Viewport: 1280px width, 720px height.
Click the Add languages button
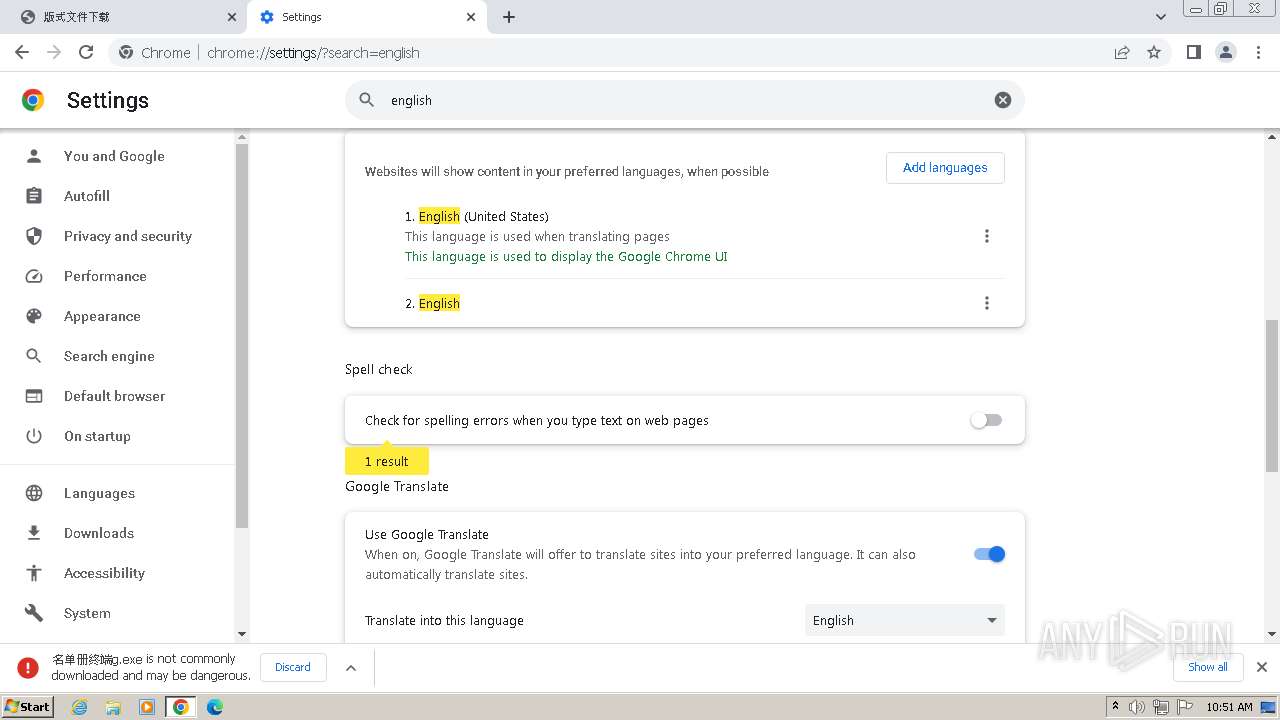point(944,168)
